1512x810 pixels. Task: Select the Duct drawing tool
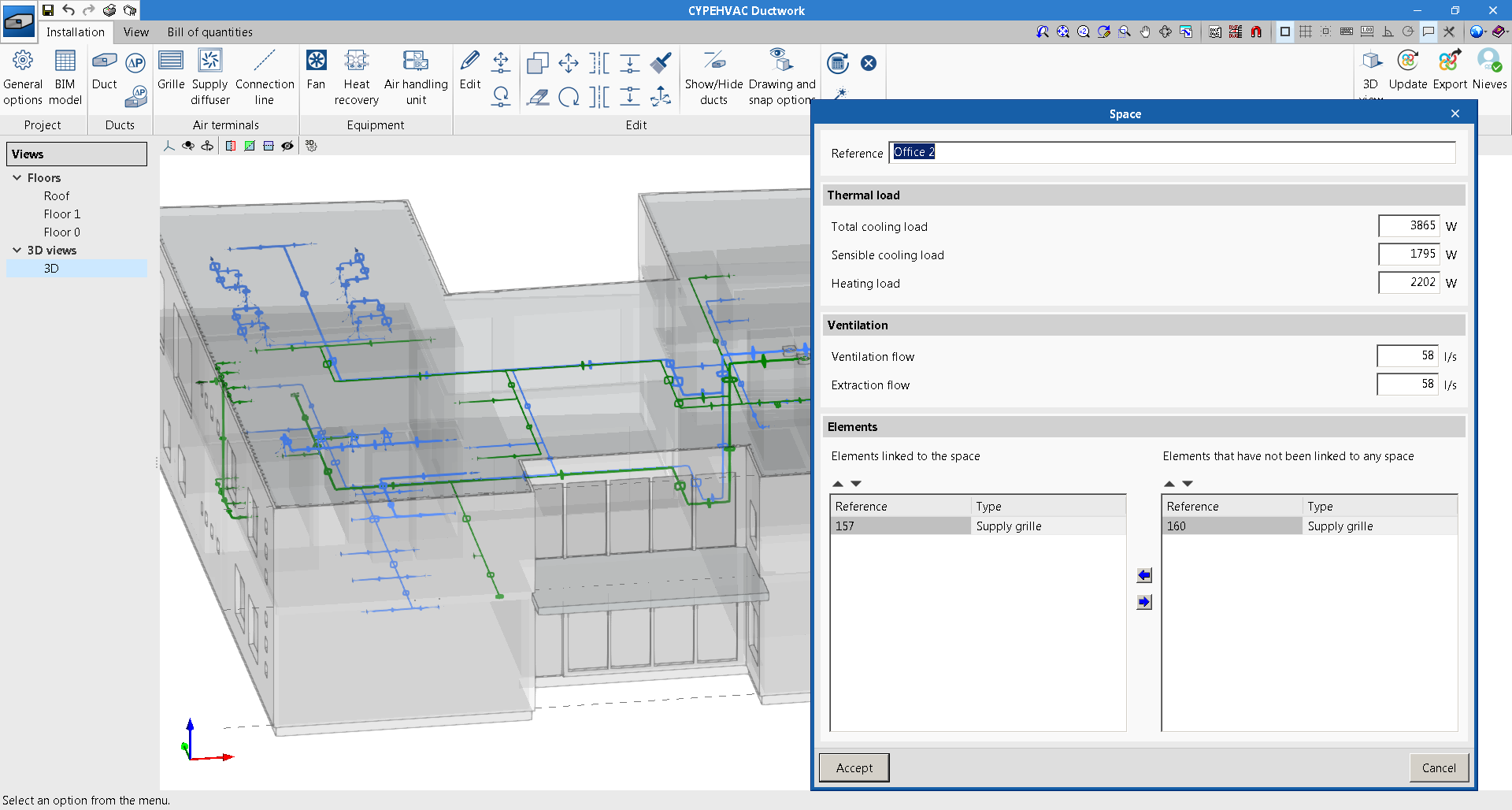coord(104,69)
